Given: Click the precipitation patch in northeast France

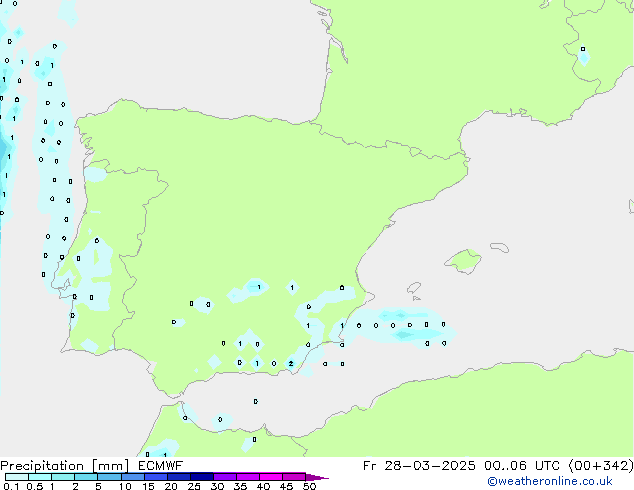Looking at the screenshot, I should [583, 55].
